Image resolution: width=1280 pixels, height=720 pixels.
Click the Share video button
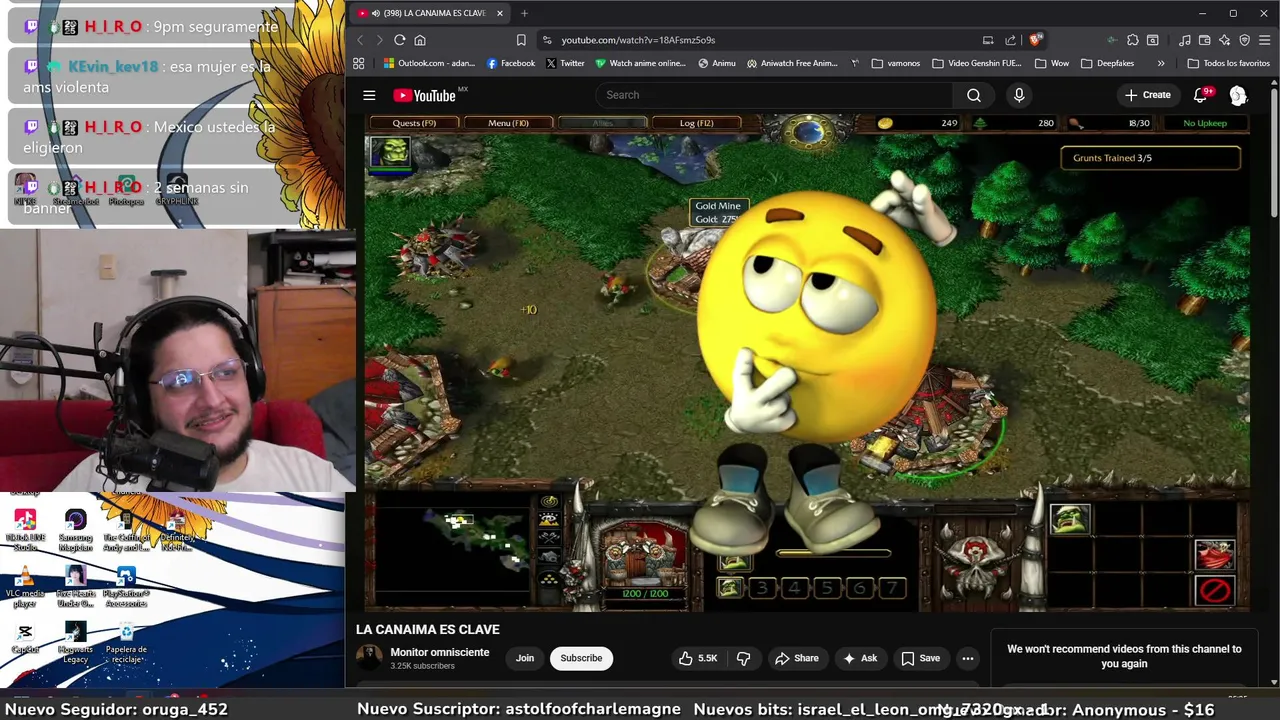click(x=797, y=658)
